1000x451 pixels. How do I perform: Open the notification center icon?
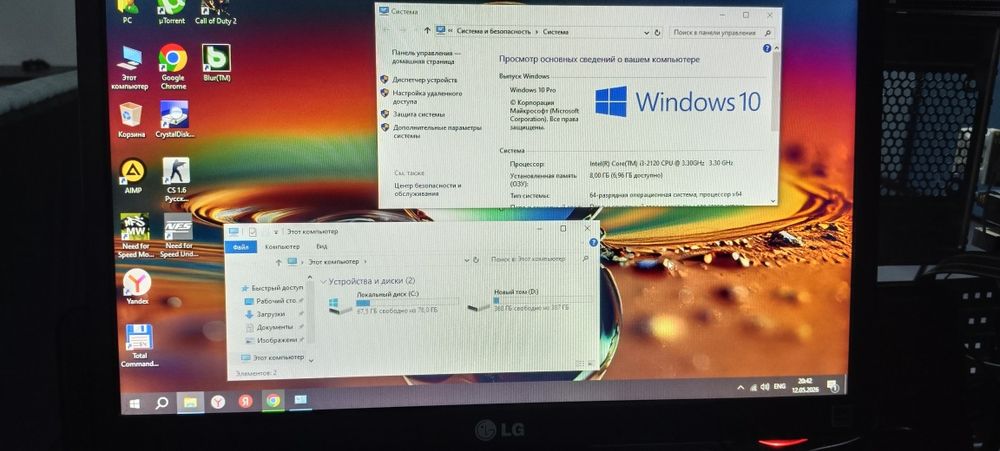(x=832, y=385)
